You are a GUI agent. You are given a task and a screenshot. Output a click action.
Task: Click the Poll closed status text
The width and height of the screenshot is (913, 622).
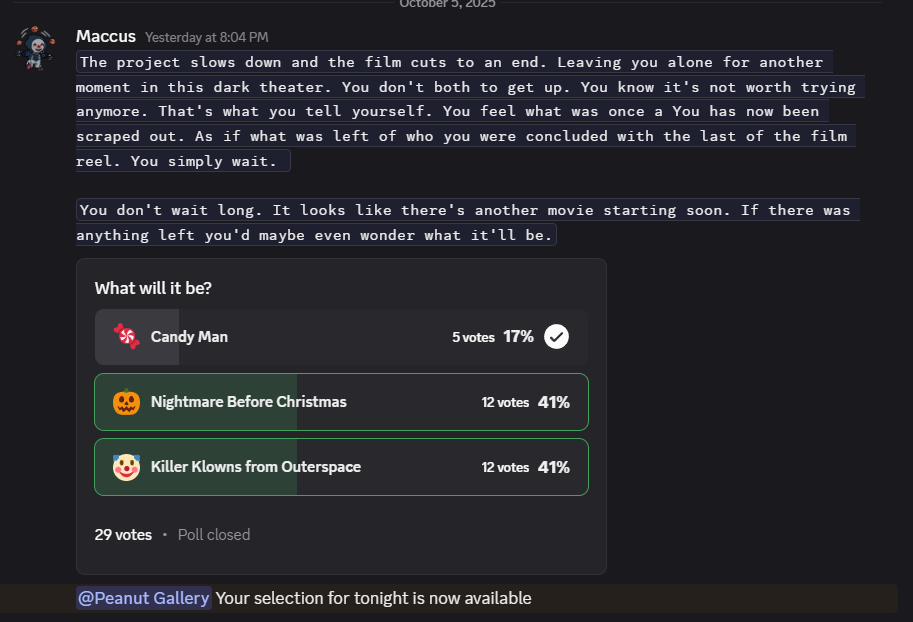pos(214,535)
